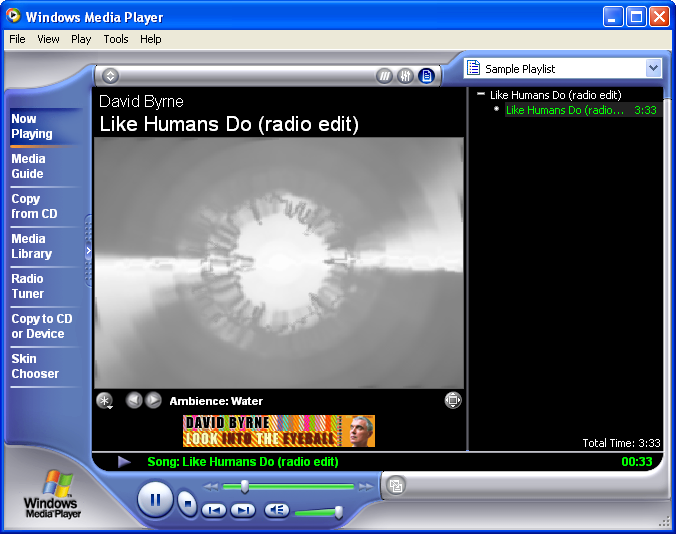The width and height of the screenshot is (676, 534).
Task: Toggle the visualization pane stripe button
Action: 384,76
